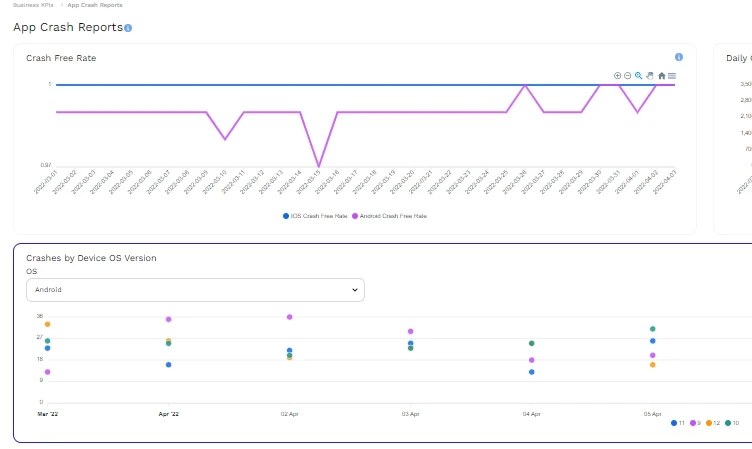Select blue lowest point above 04 Apr
Screen dimensions: 752x449
pyautogui.click(x=532, y=372)
